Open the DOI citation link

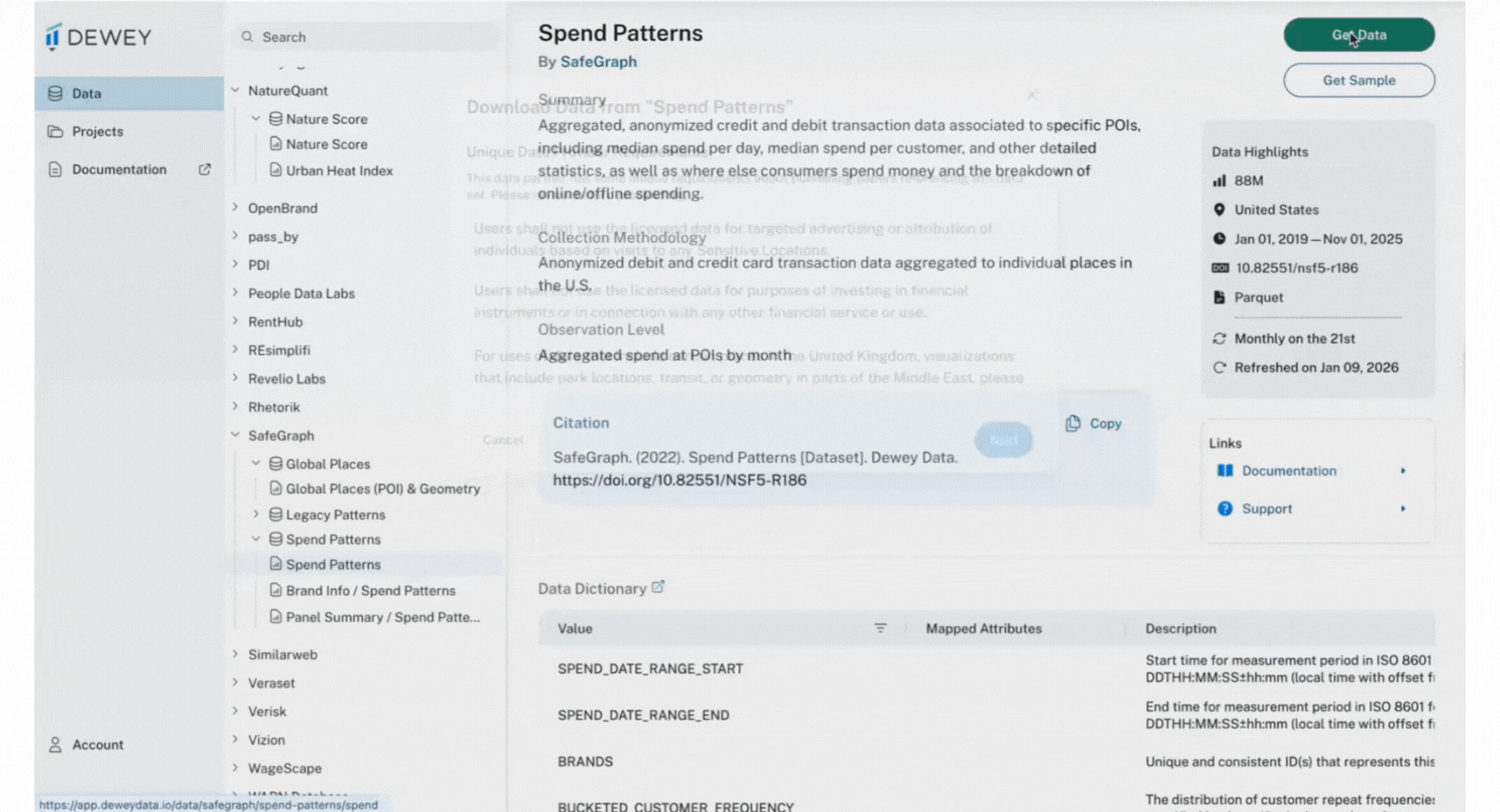(680, 480)
